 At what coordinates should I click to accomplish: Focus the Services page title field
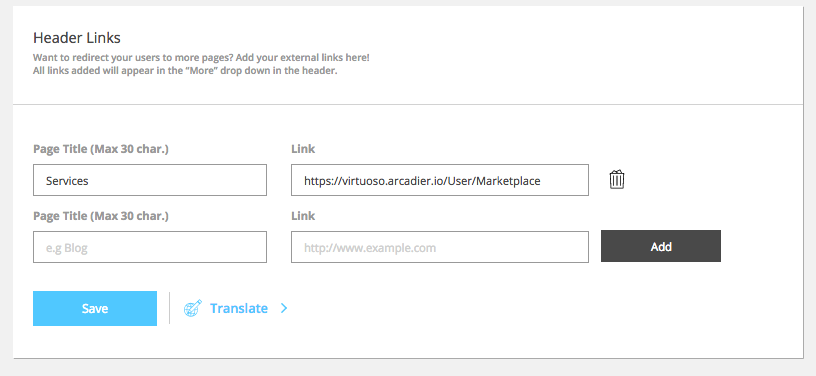pos(150,180)
